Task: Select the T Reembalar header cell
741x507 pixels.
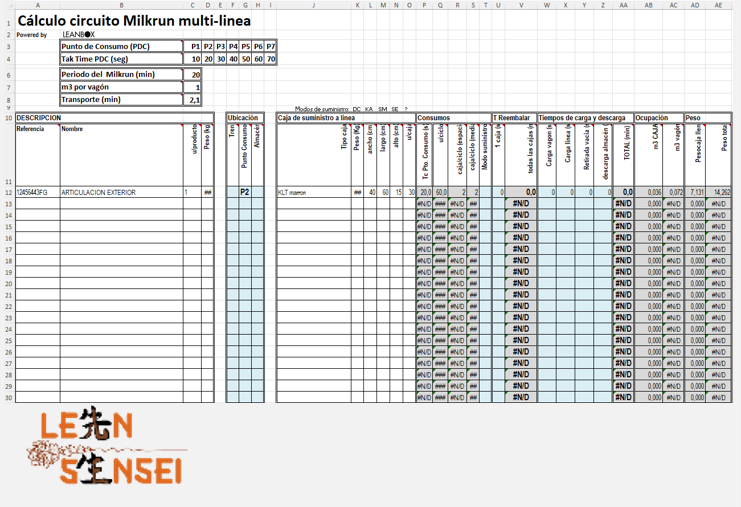Action: point(514,118)
